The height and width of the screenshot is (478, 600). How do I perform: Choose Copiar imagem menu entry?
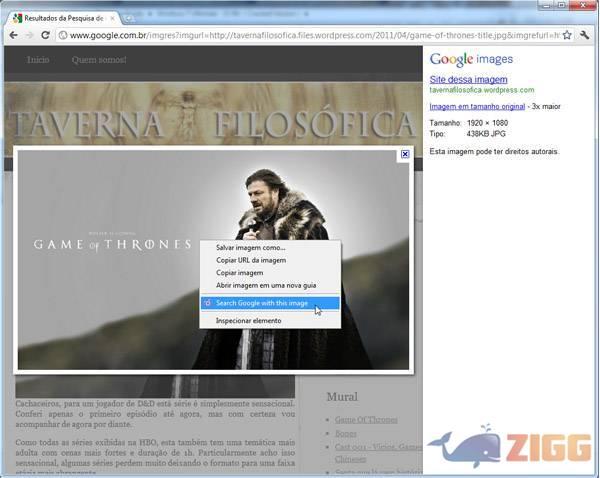point(240,272)
